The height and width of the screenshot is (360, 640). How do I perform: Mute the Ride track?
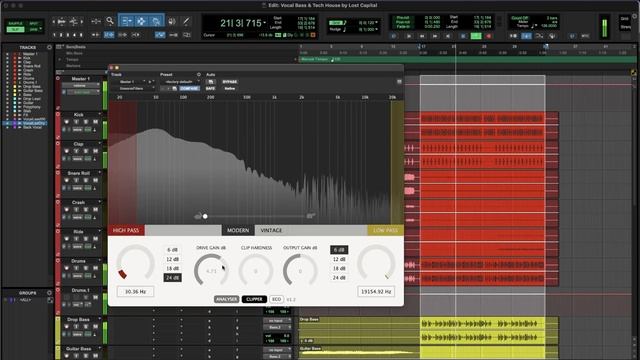(96, 239)
